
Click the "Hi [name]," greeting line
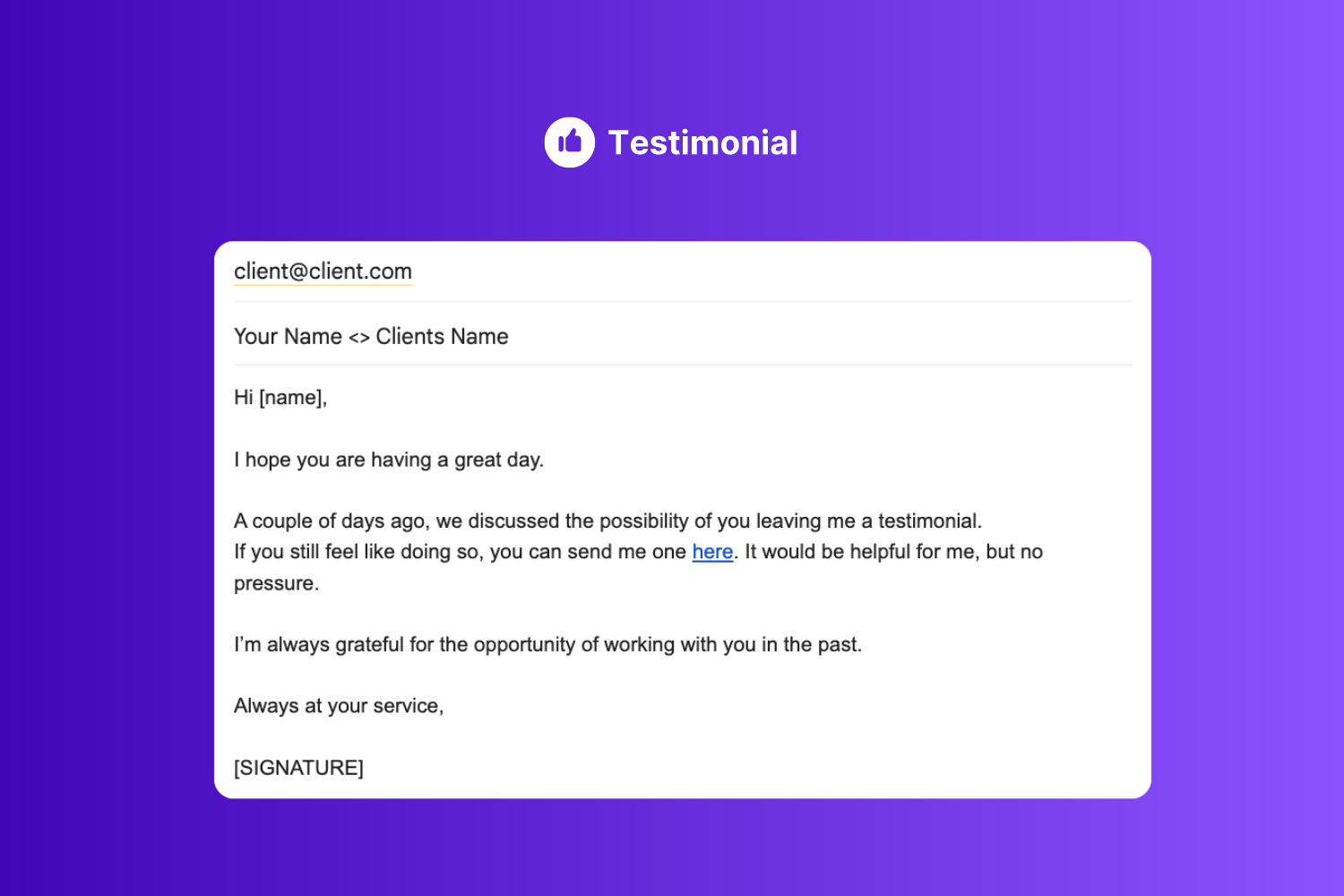[280, 398]
